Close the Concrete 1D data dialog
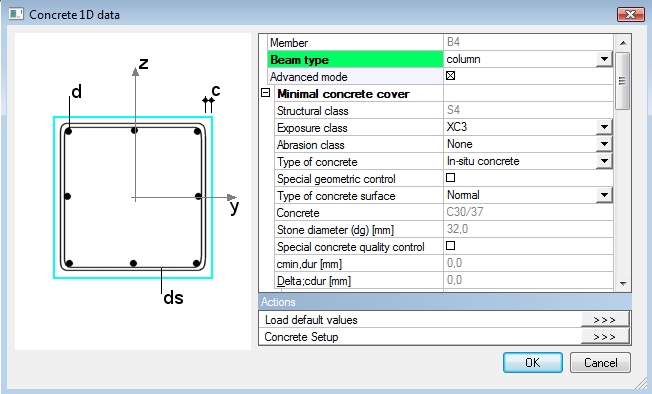Screen dimensions: 652x394 (631, 15)
